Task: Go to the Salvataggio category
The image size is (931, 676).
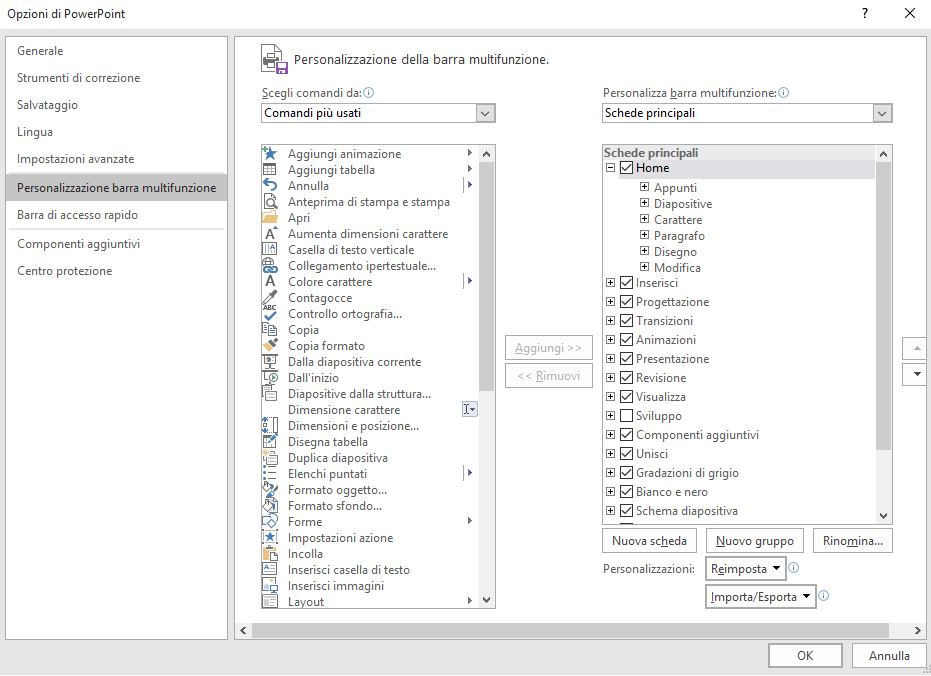Action: (116, 105)
